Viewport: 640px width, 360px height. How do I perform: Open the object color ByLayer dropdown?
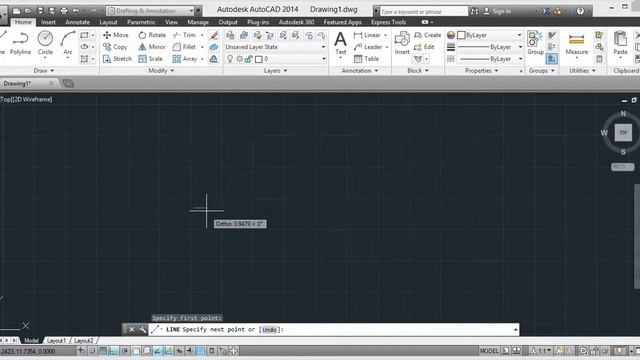[x=490, y=35]
